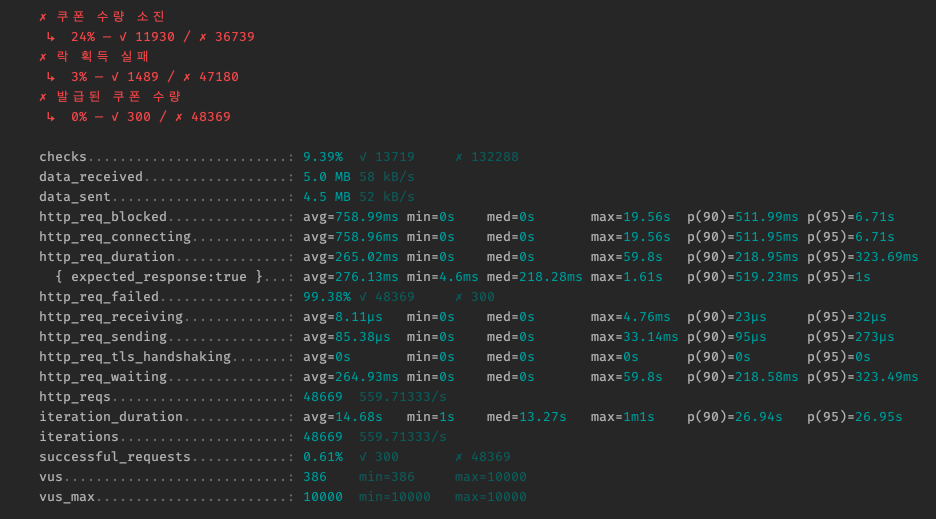Select avg=264.93ms in http_req_waiting row
The width and height of the screenshot is (936, 519).
click(x=350, y=377)
